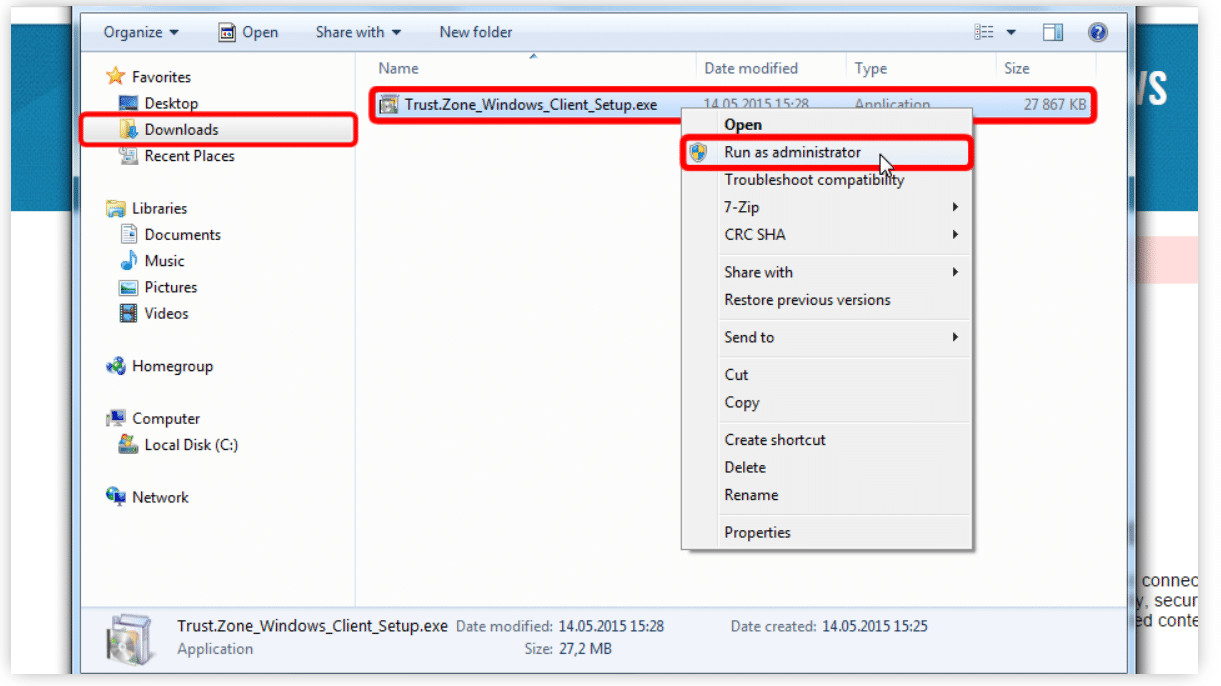Click the Size 27,2 MB value in details pane
The height and width of the screenshot is (686, 1221).
(x=584, y=649)
